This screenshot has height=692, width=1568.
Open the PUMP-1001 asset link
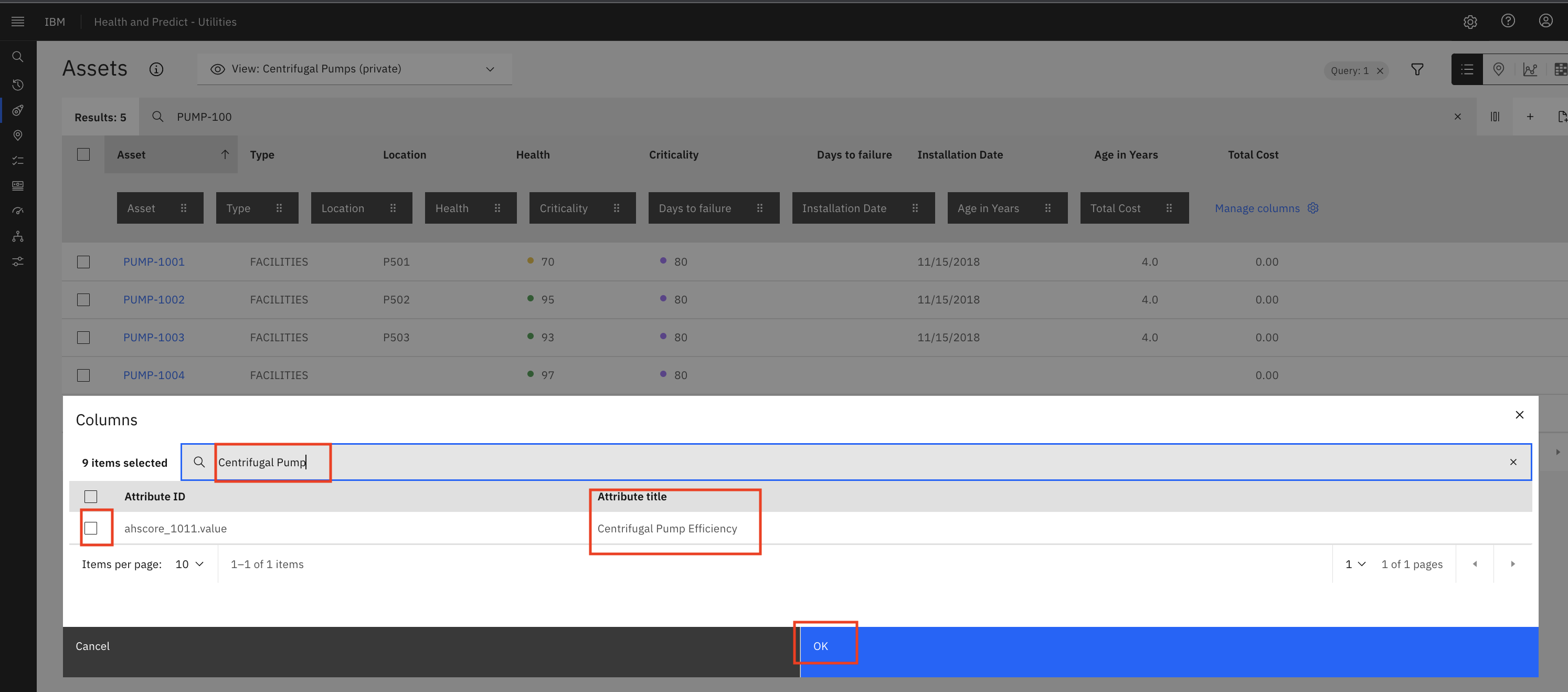(153, 262)
